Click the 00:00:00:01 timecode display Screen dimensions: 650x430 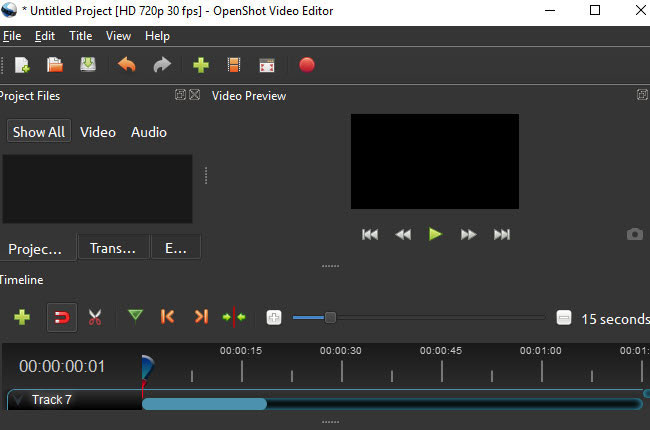pos(62,366)
